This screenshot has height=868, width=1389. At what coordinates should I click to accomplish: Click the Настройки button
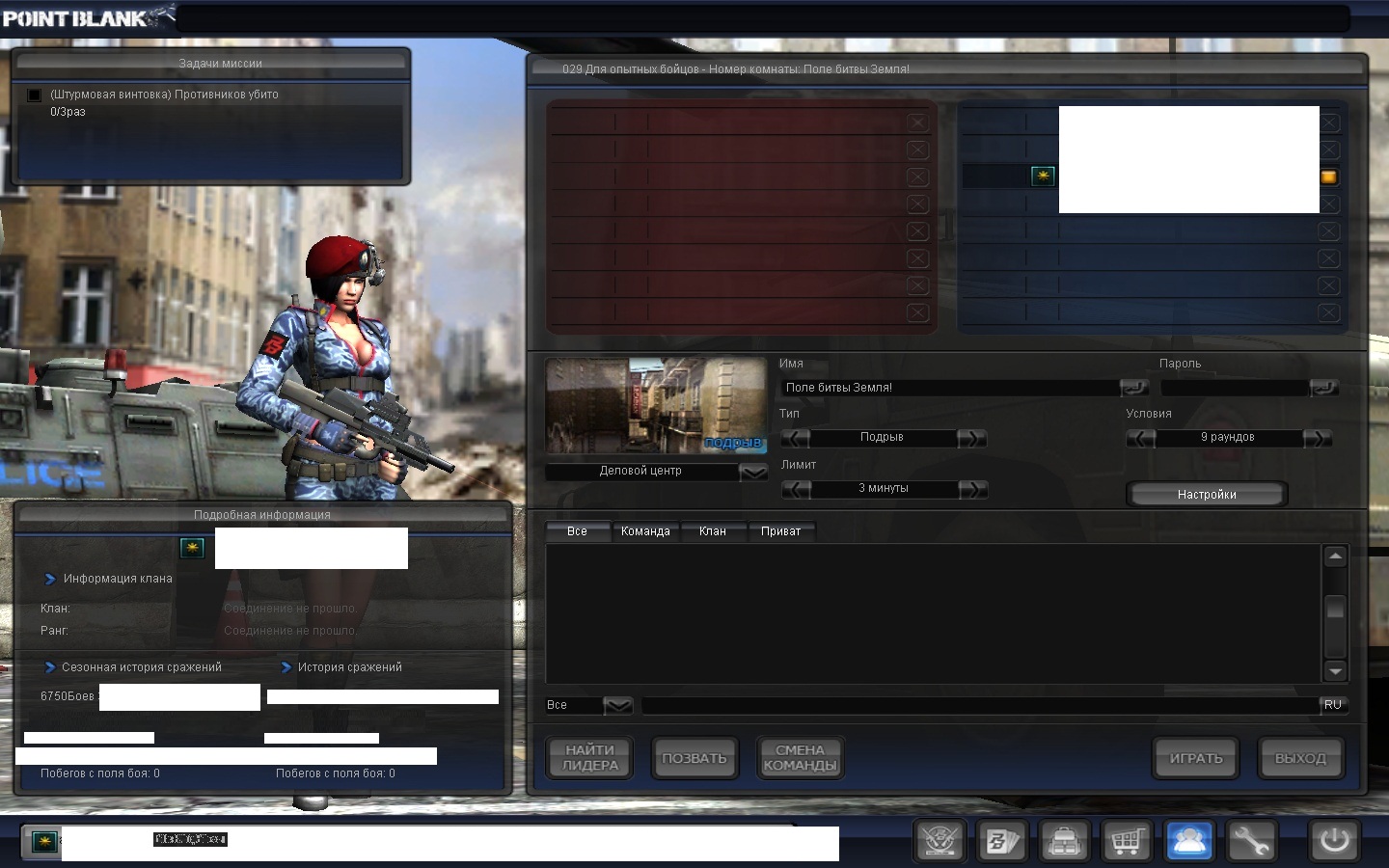point(1206,494)
